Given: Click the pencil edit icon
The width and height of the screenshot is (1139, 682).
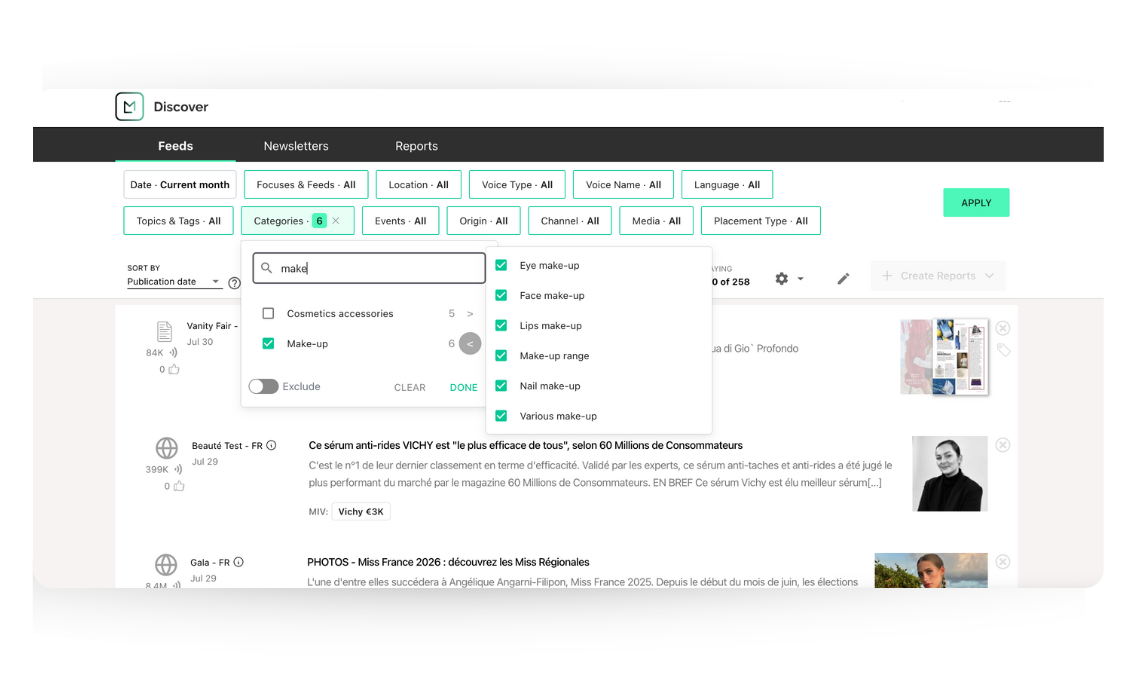Looking at the screenshot, I should pyautogui.click(x=843, y=279).
